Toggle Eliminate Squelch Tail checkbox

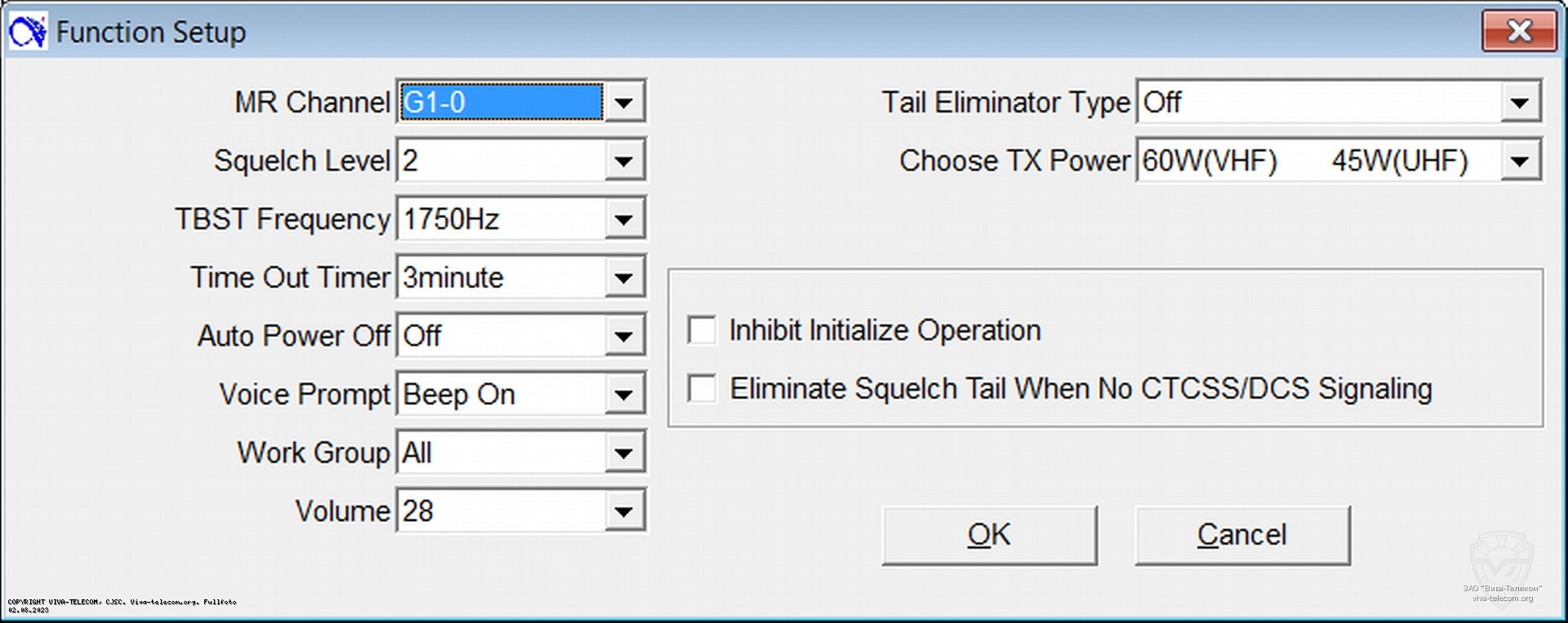click(702, 389)
